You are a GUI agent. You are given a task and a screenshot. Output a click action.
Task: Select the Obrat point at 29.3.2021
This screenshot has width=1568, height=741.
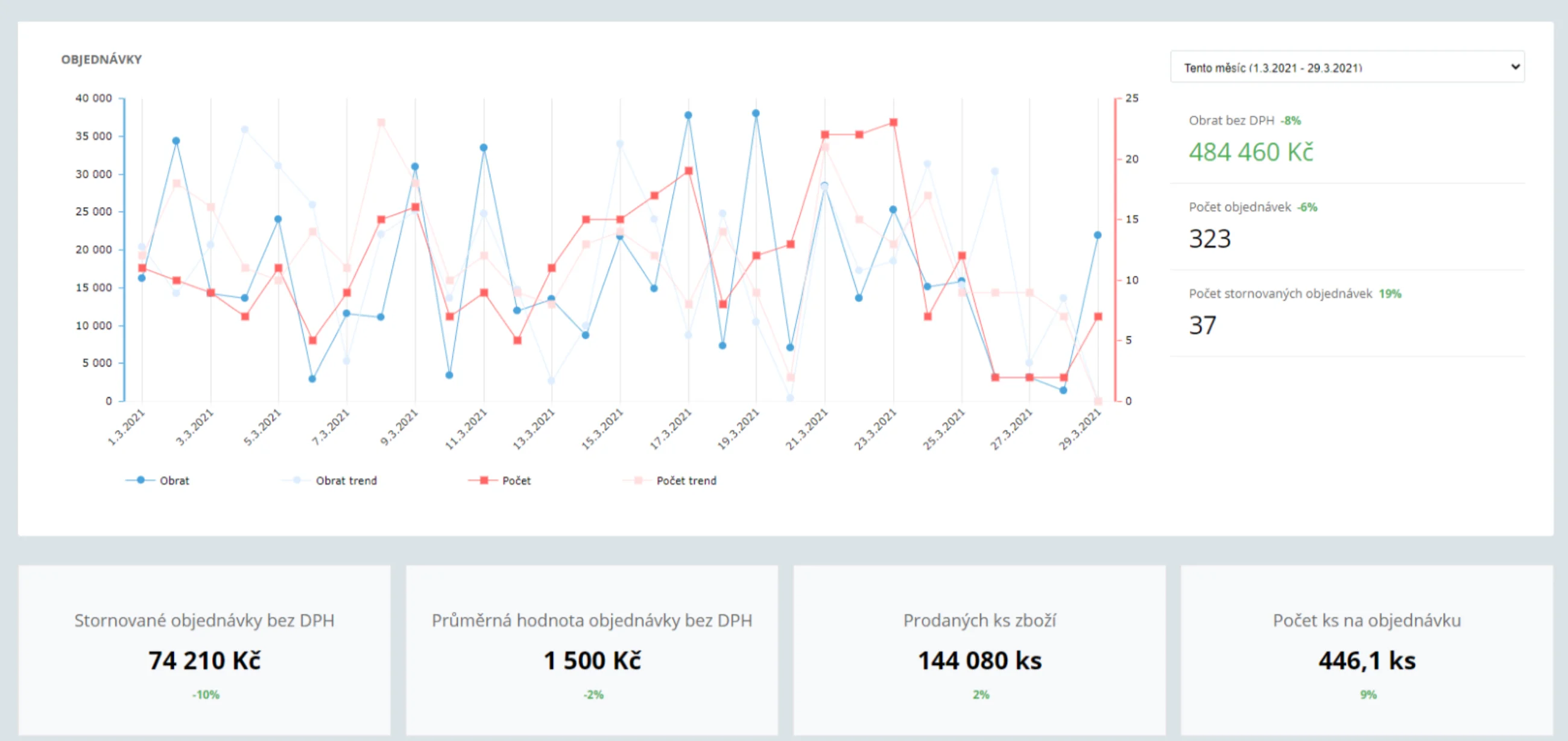tap(1098, 235)
